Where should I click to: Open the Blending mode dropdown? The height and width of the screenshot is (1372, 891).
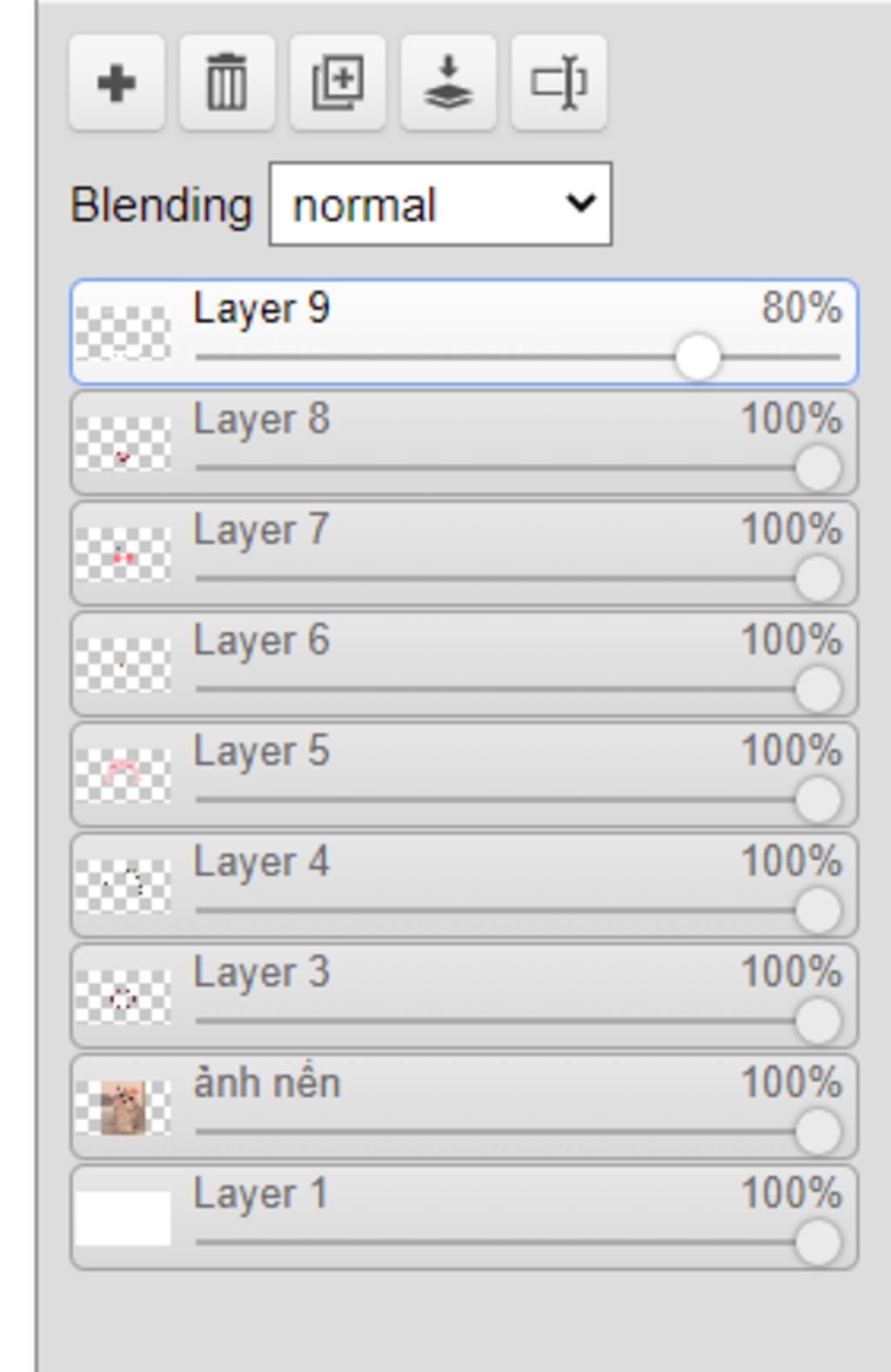tap(440, 205)
